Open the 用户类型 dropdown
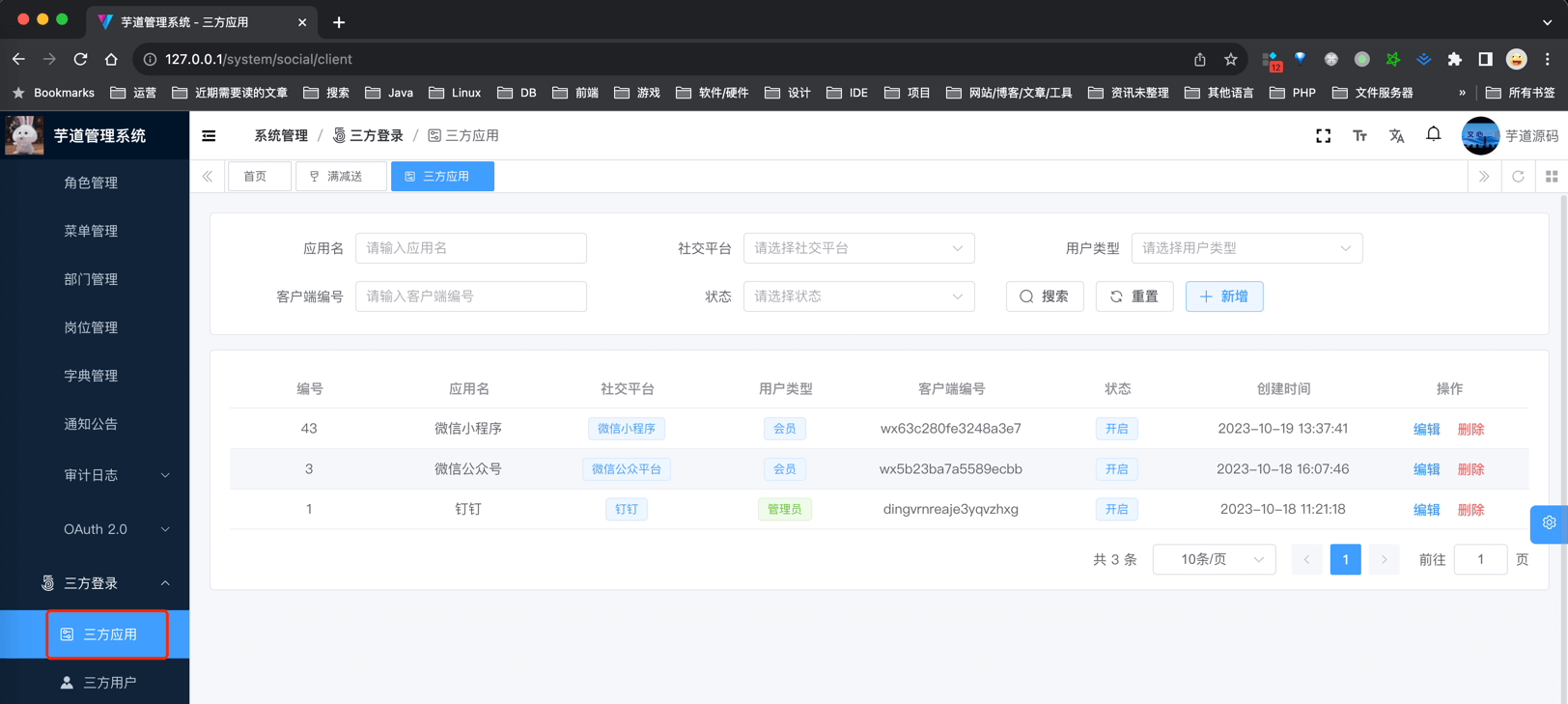This screenshot has height=704, width=1568. tap(1246, 248)
